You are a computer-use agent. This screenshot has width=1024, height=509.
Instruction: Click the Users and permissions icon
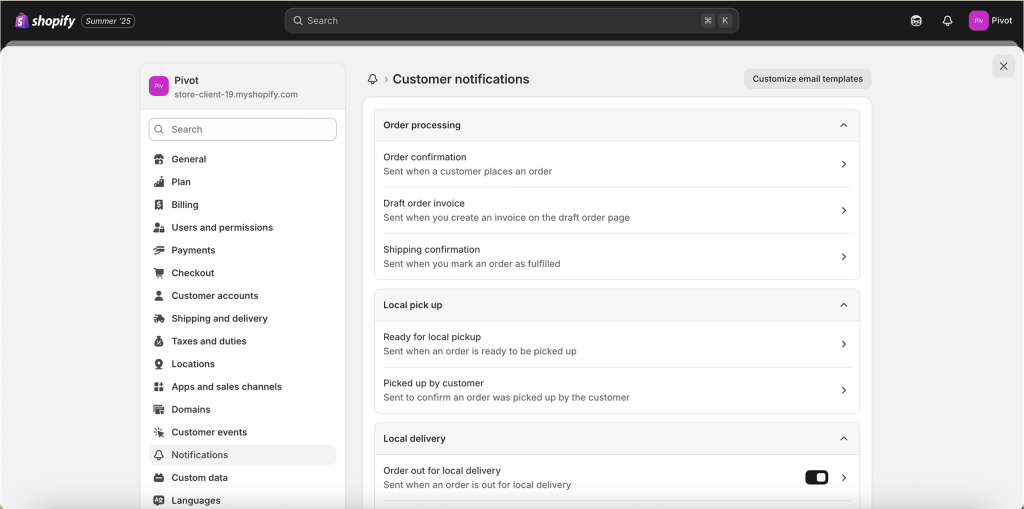pyautogui.click(x=159, y=227)
